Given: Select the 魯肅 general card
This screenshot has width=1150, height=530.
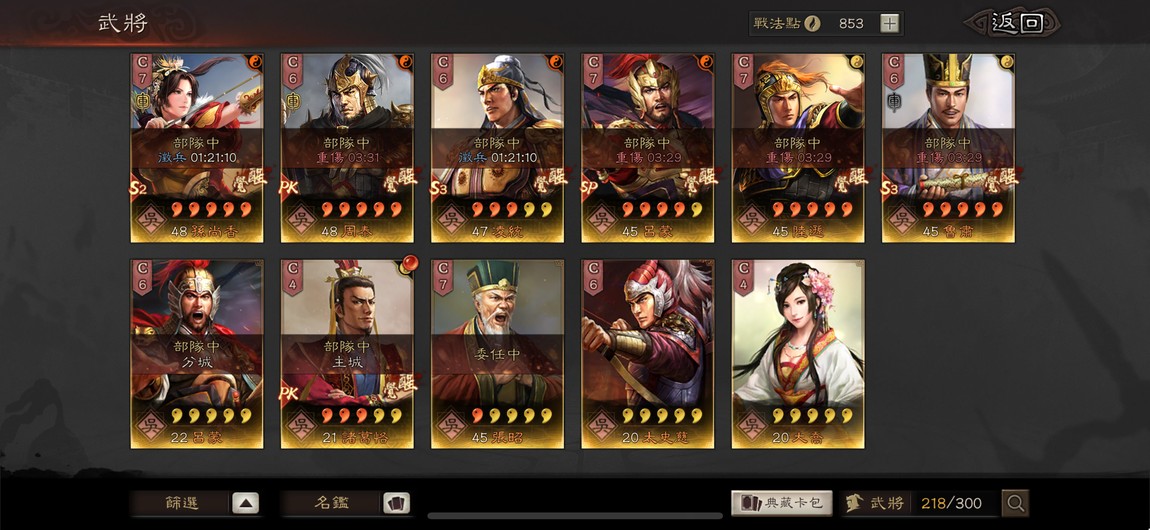Looking at the screenshot, I should click(948, 148).
